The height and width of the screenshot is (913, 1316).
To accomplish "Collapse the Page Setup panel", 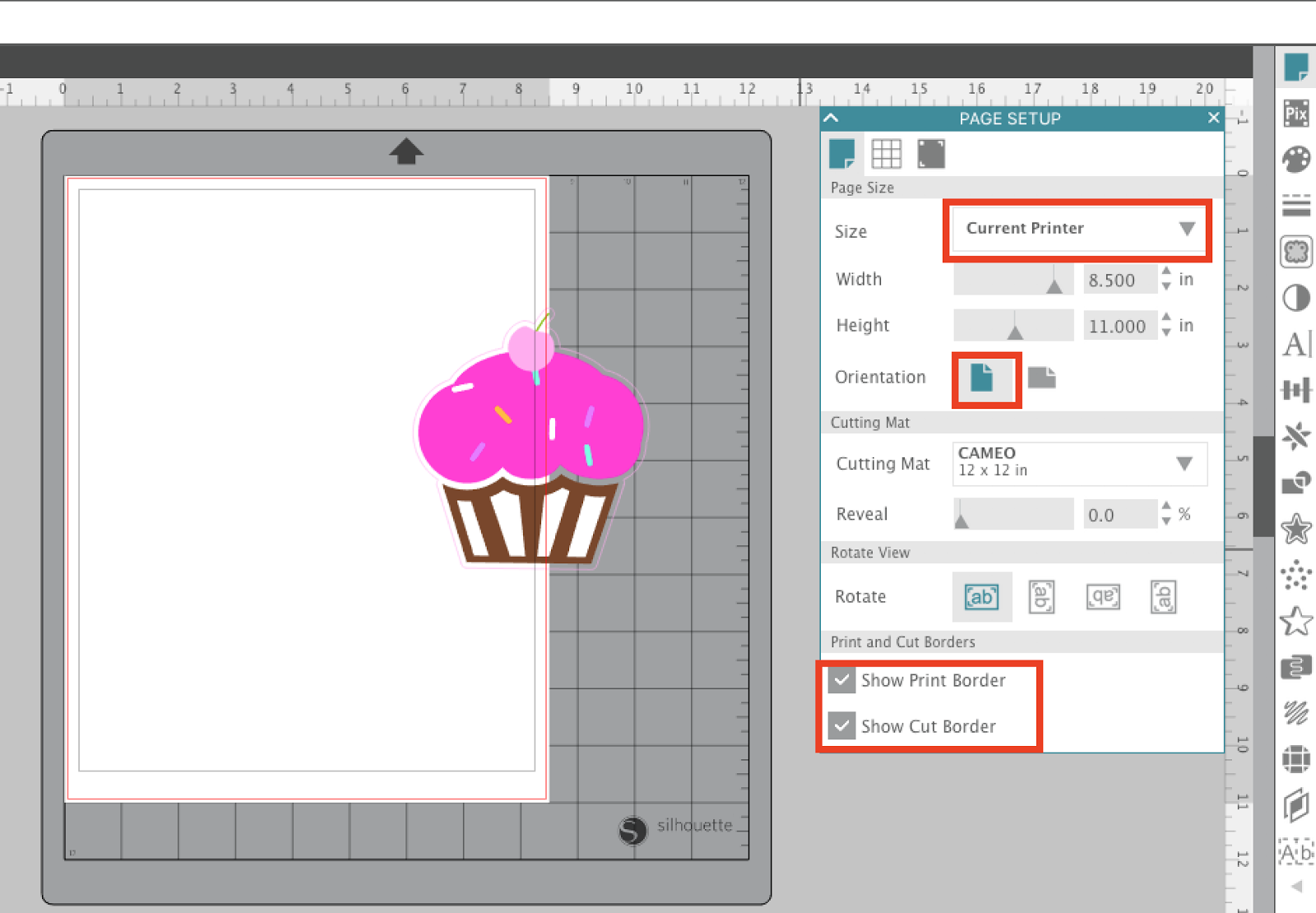I will 831,118.
